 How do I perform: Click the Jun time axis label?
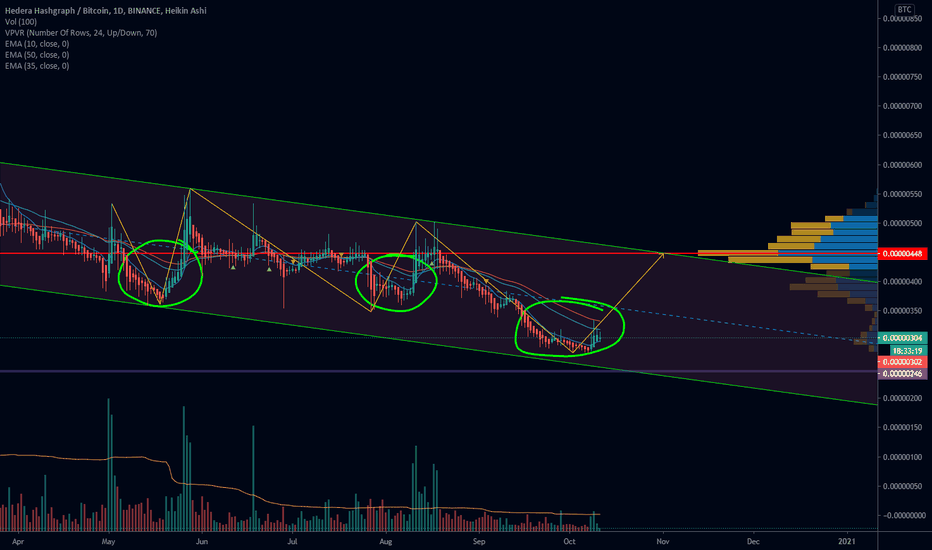[201, 542]
